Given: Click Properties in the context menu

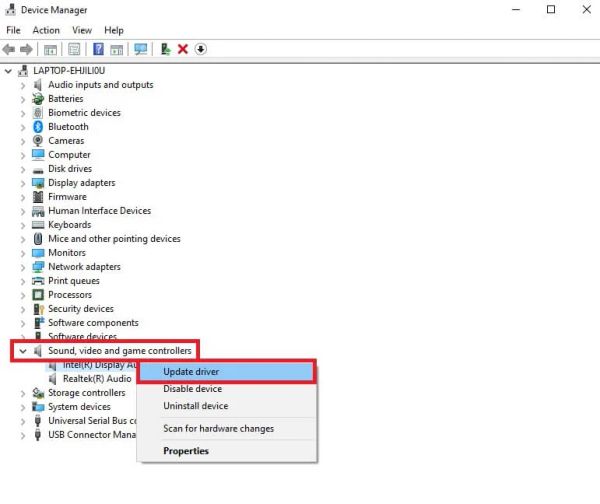Looking at the screenshot, I should click(x=186, y=451).
